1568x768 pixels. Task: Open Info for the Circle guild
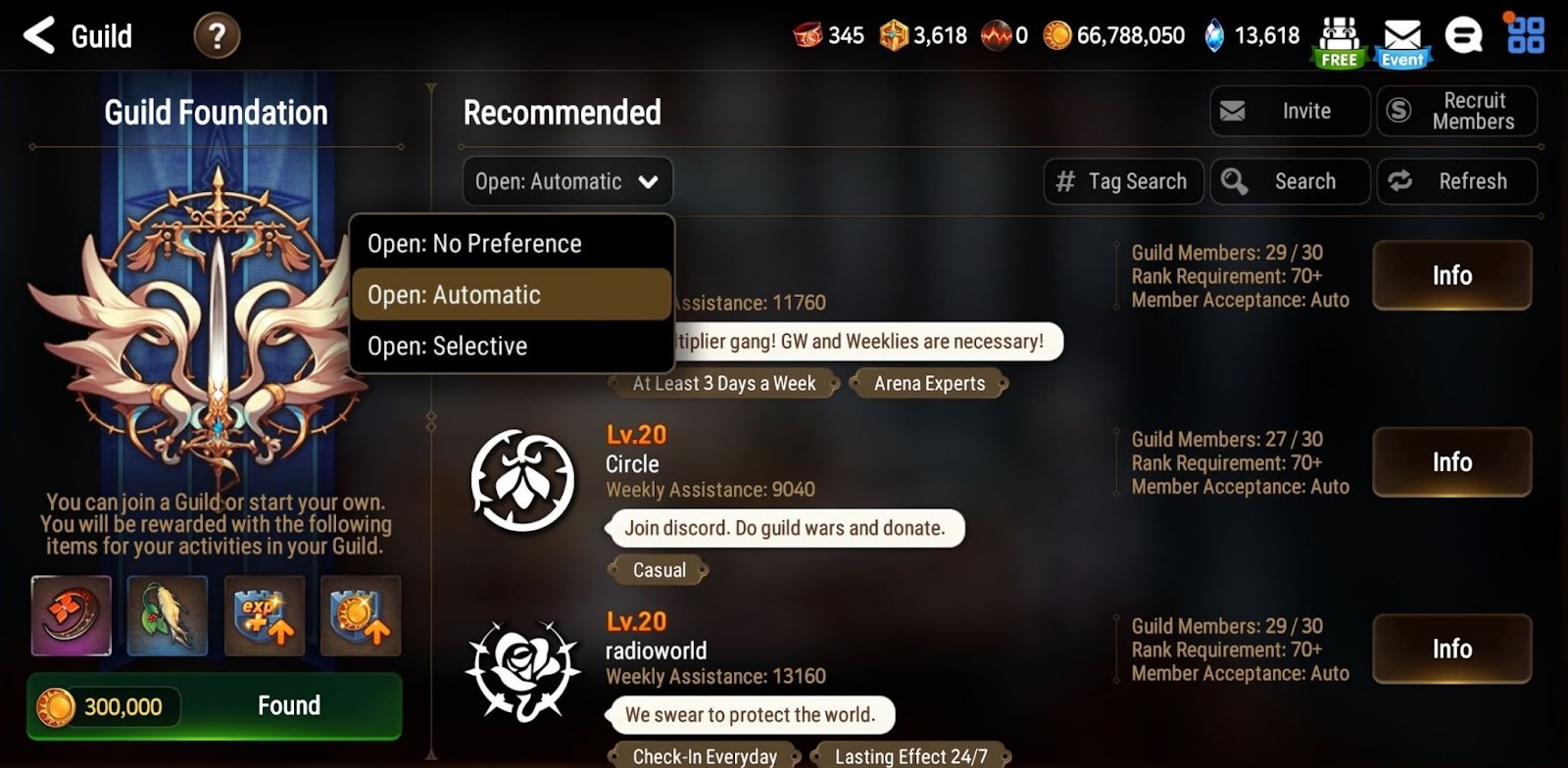1451,461
